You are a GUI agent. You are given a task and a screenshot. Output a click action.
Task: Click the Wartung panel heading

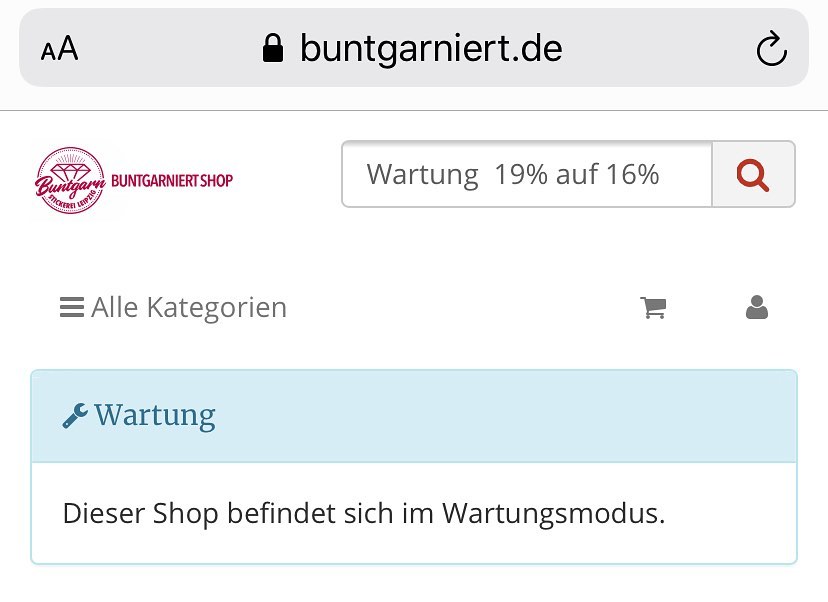(155, 415)
